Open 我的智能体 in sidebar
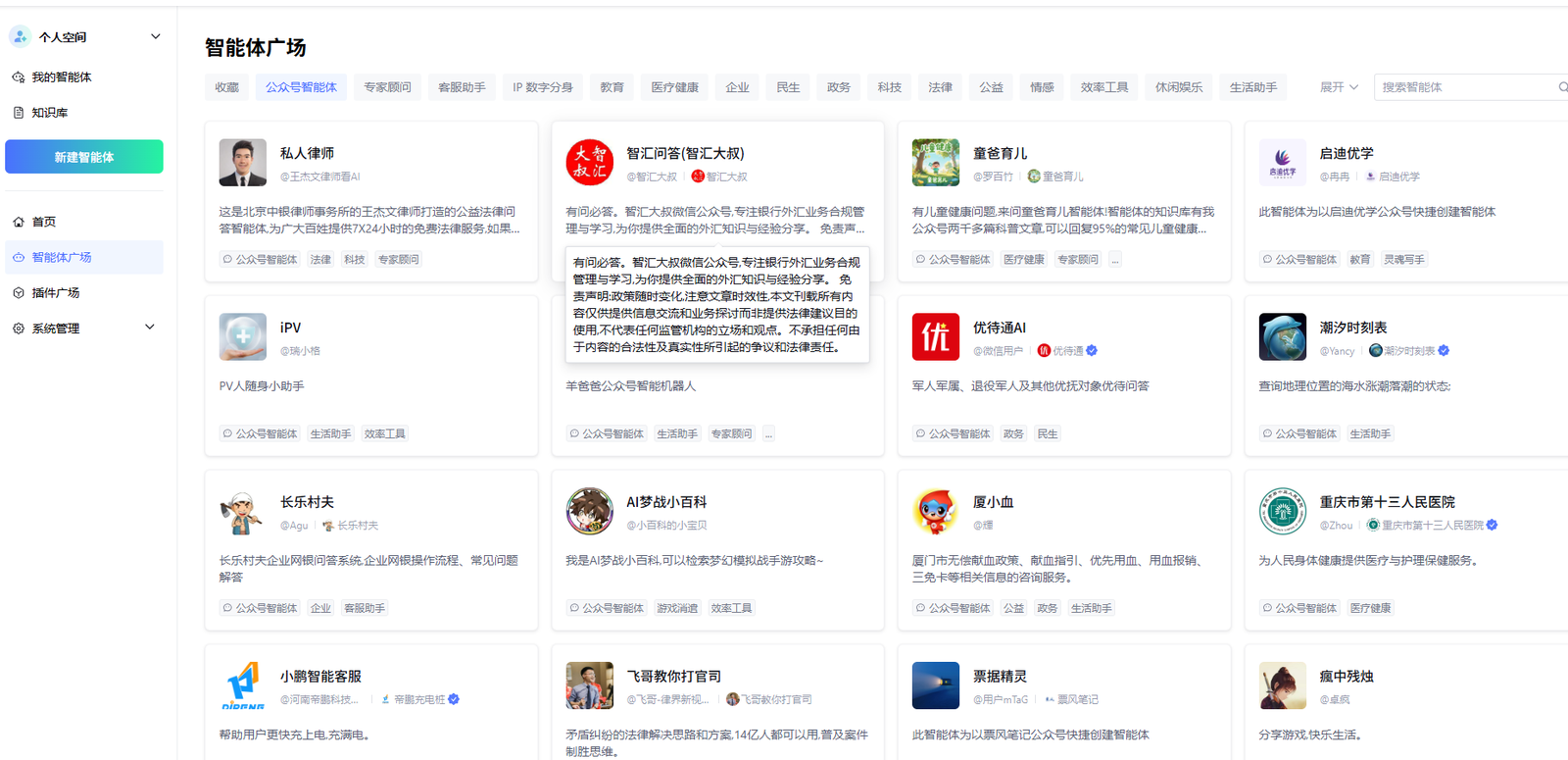Viewport: 1568px width, 760px height. click(61, 76)
